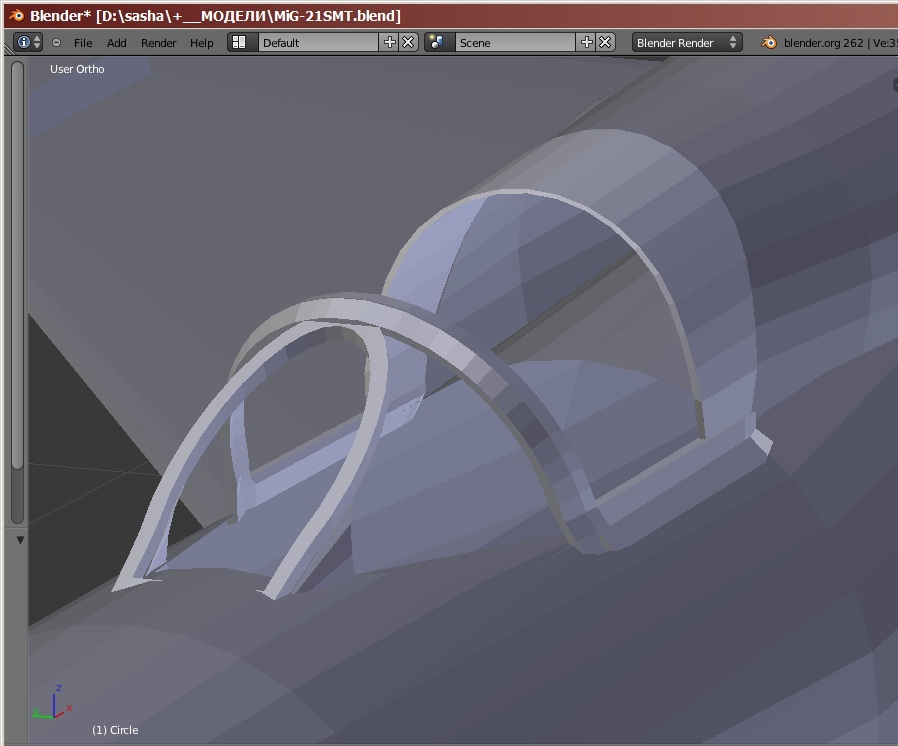
Task: Open the File menu
Action: click(x=83, y=43)
